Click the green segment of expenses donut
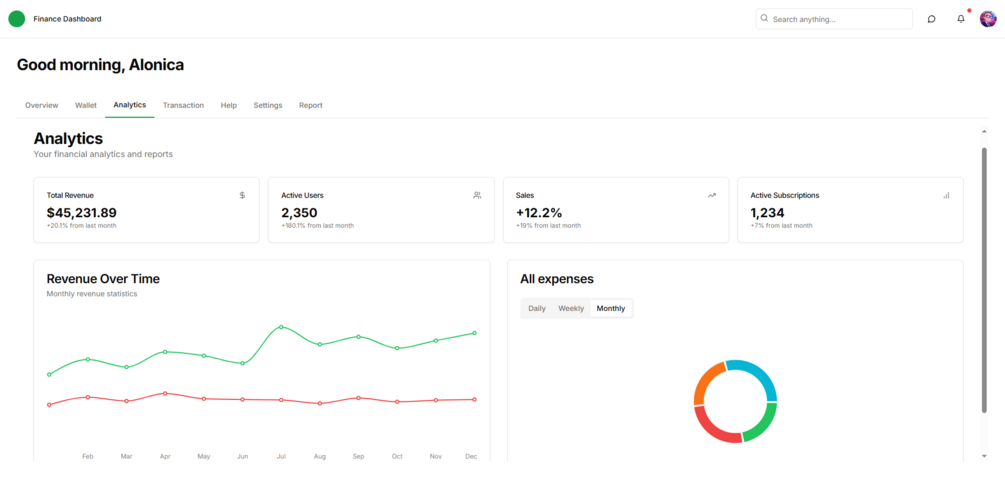 (x=764, y=426)
